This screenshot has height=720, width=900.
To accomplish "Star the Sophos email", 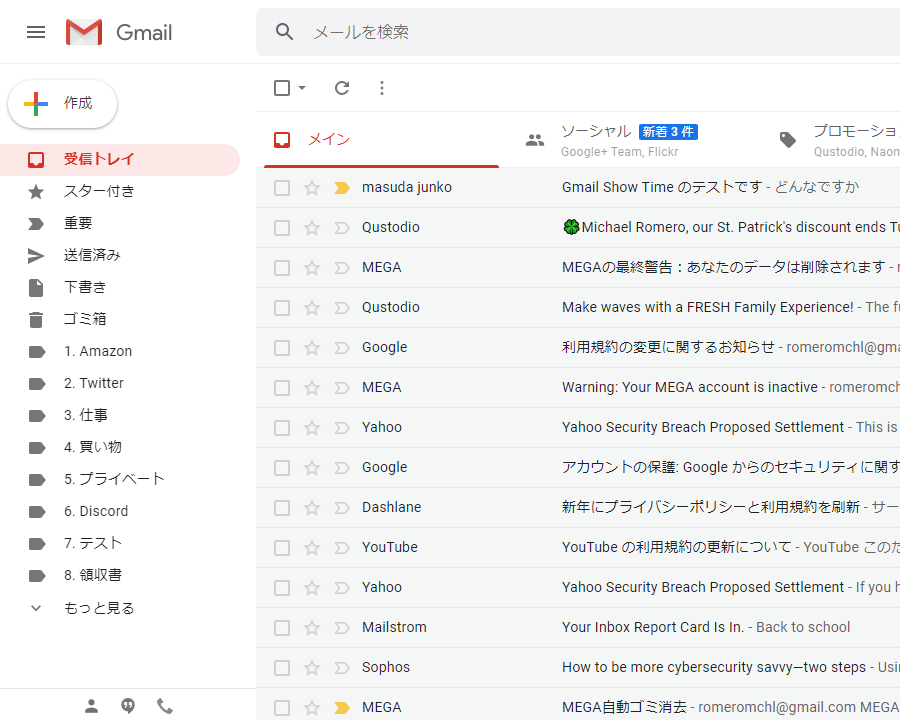I will click(312, 668).
